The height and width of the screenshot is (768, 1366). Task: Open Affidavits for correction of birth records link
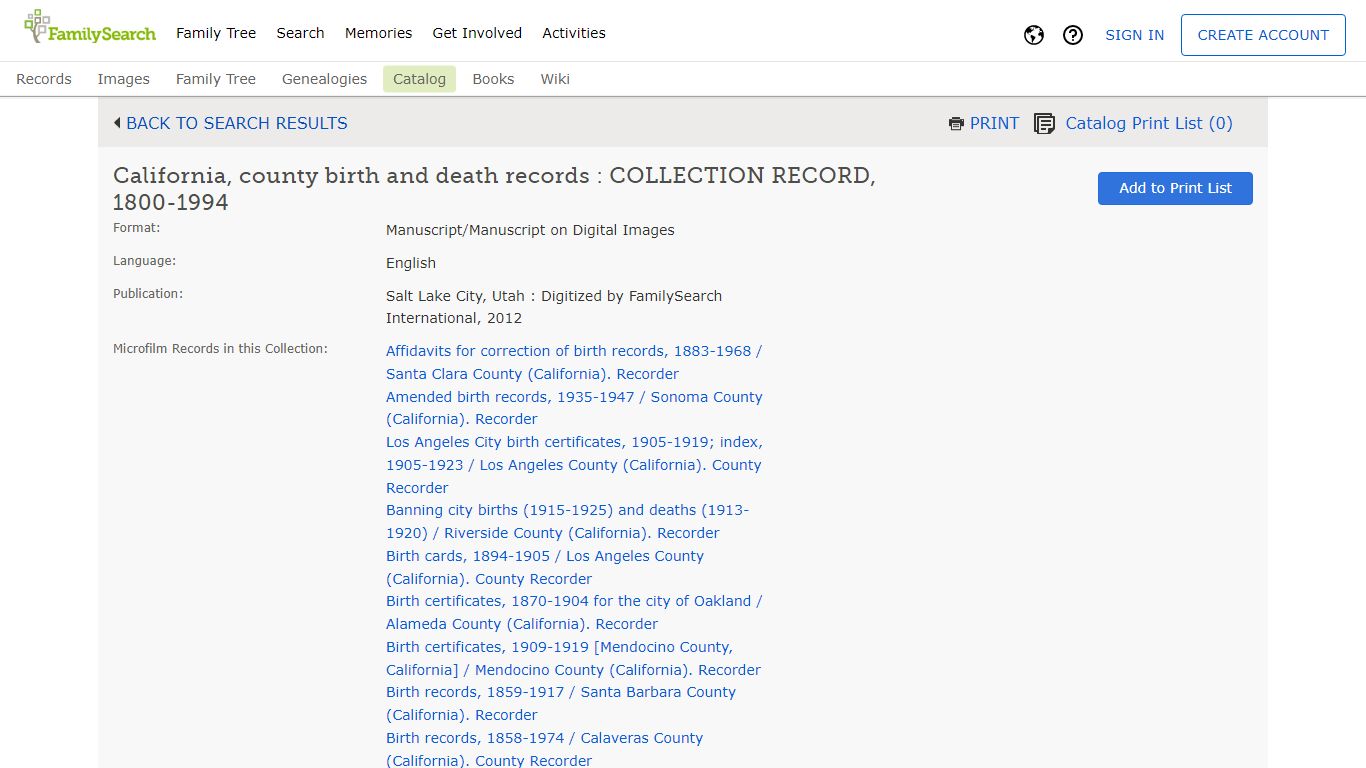(x=574, y=362)
